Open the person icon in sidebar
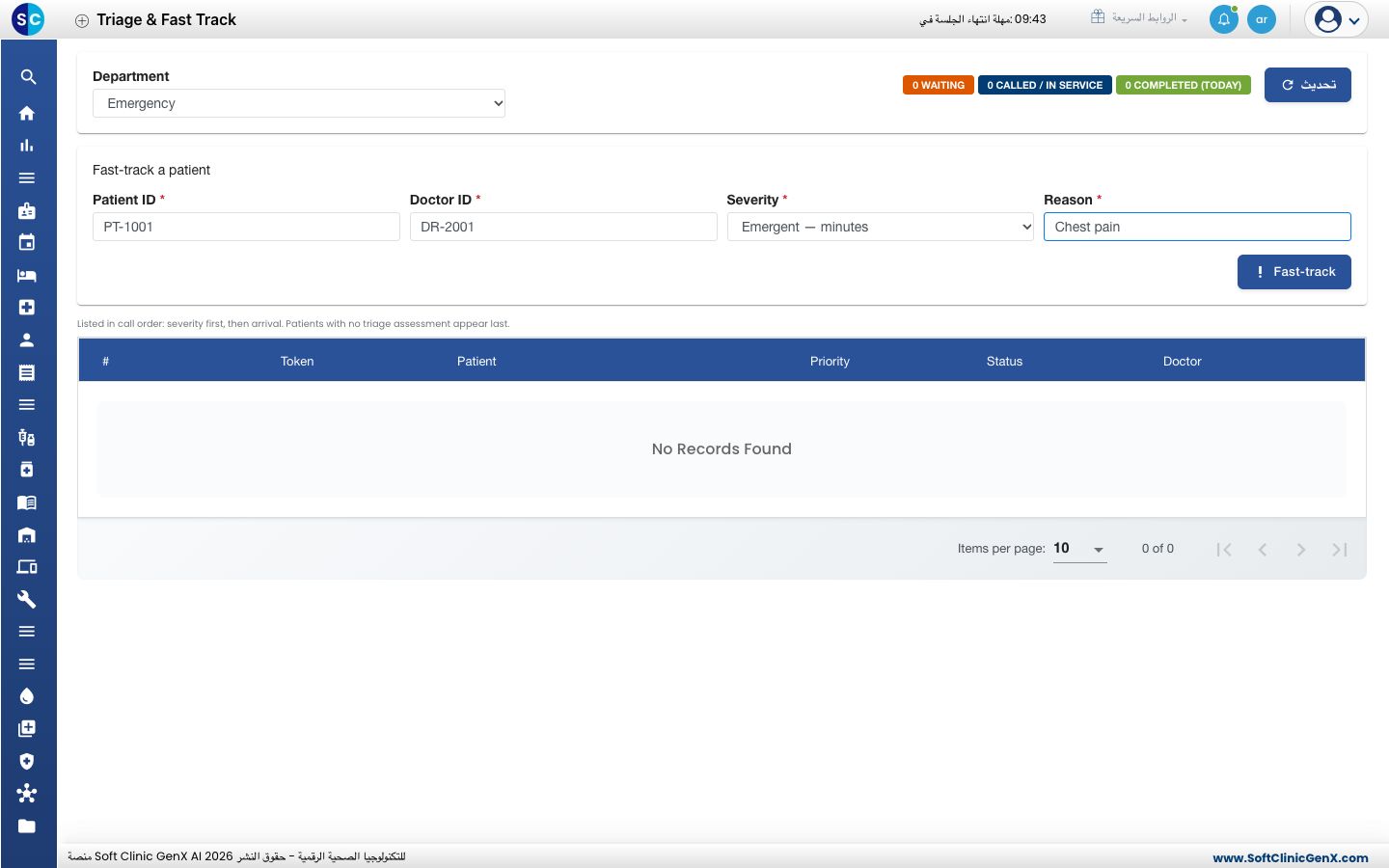Viewport: 1389px width, 868px height. click(27, 339)
